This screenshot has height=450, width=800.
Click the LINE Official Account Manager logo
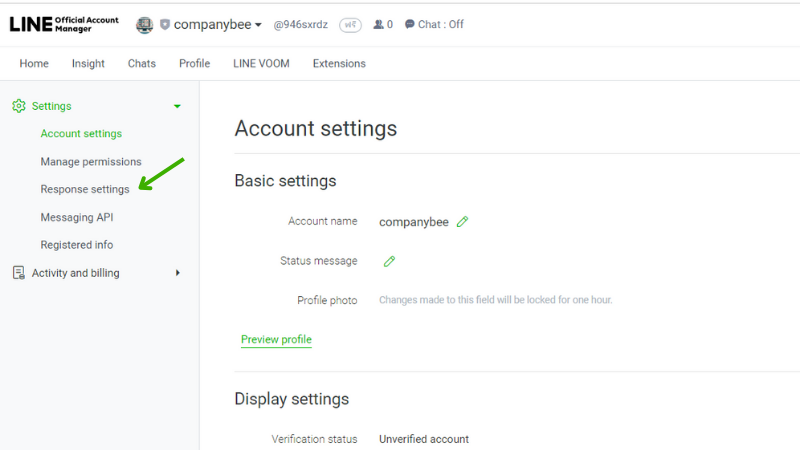point(64,24)
